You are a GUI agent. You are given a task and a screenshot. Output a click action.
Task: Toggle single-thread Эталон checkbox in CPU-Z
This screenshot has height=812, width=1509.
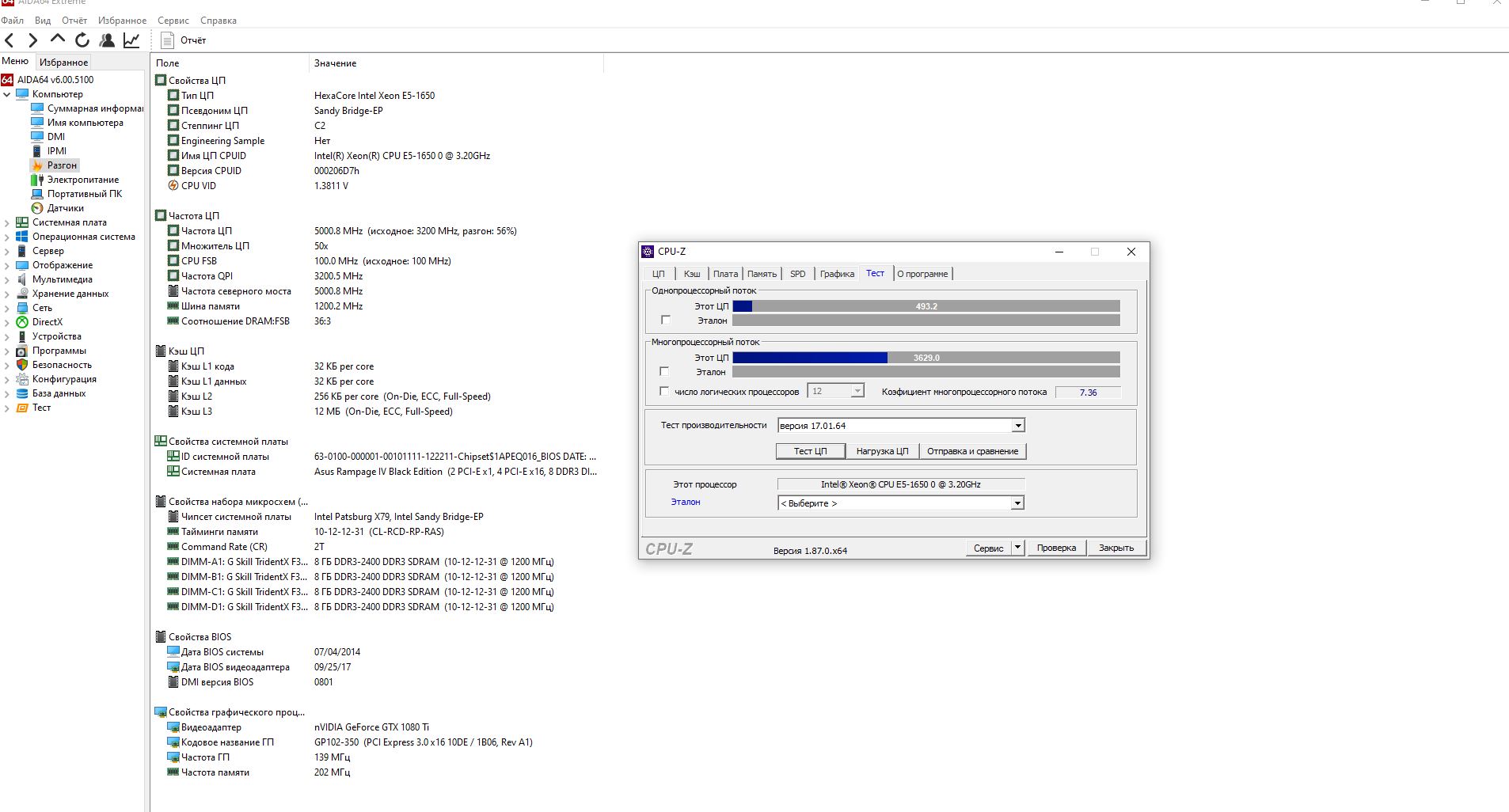tap(666, 321)
